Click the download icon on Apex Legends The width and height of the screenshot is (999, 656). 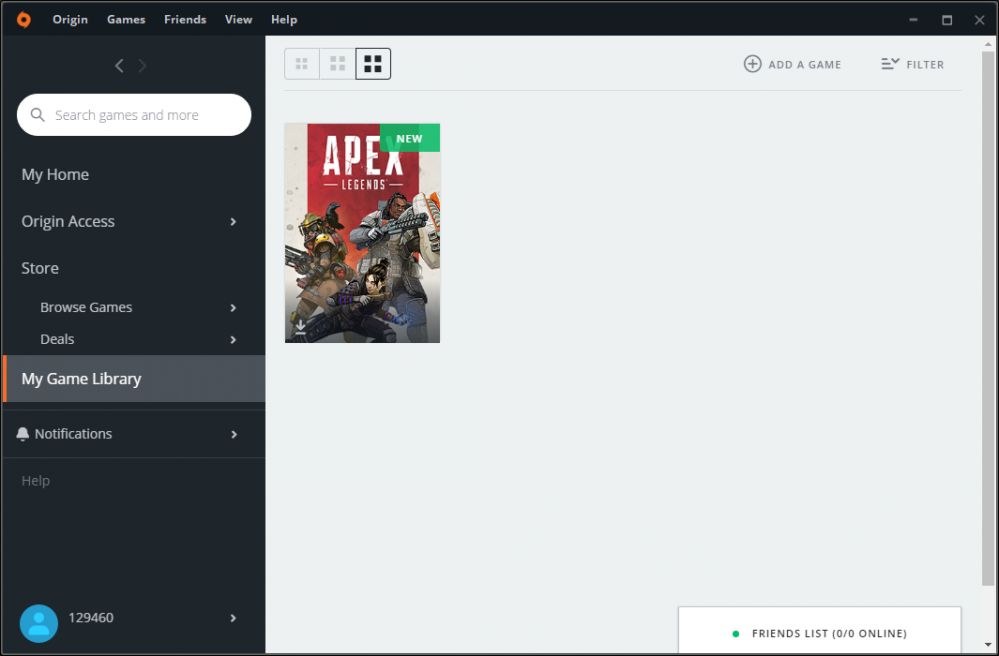tap(300, 327)
